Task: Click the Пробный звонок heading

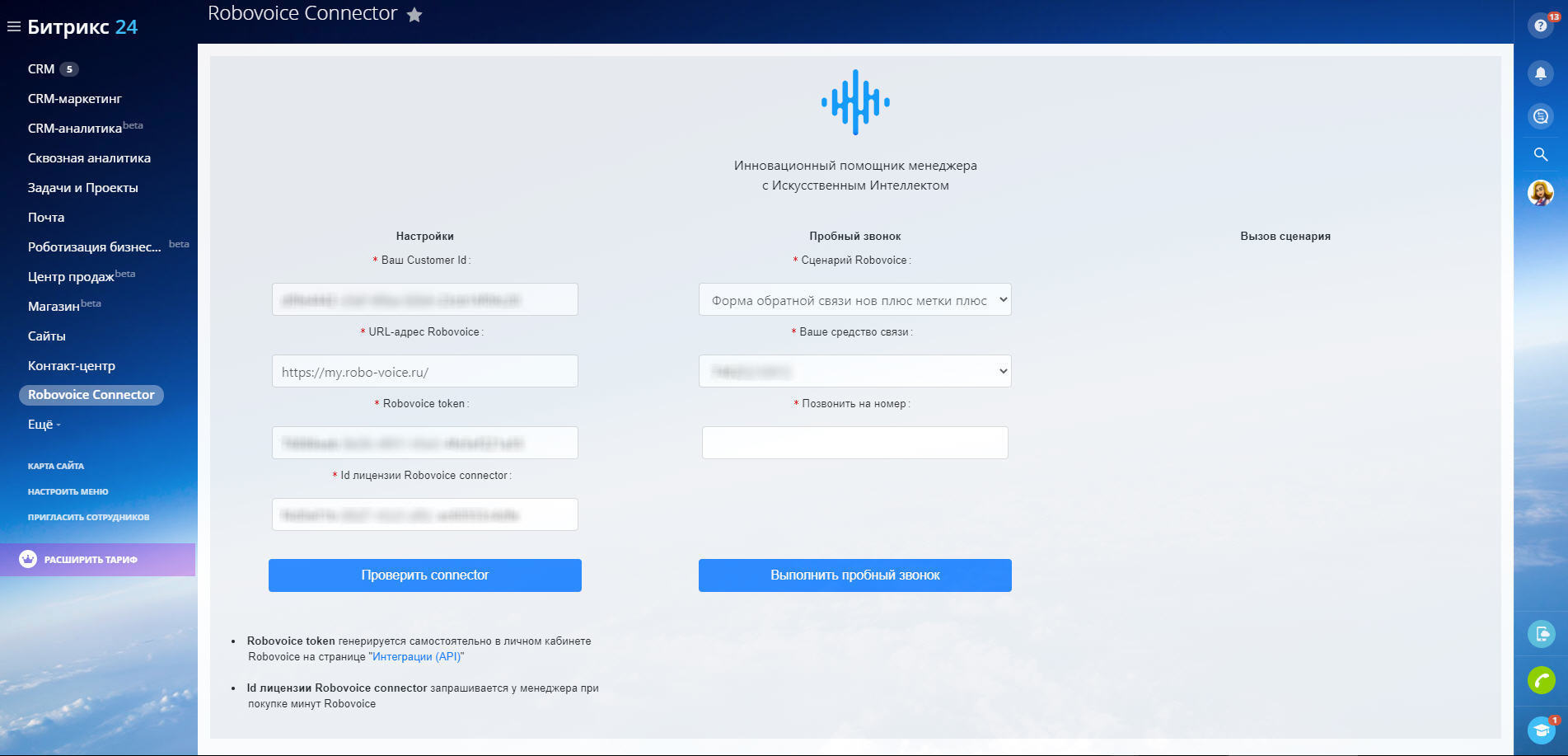Action: [855, 237]
